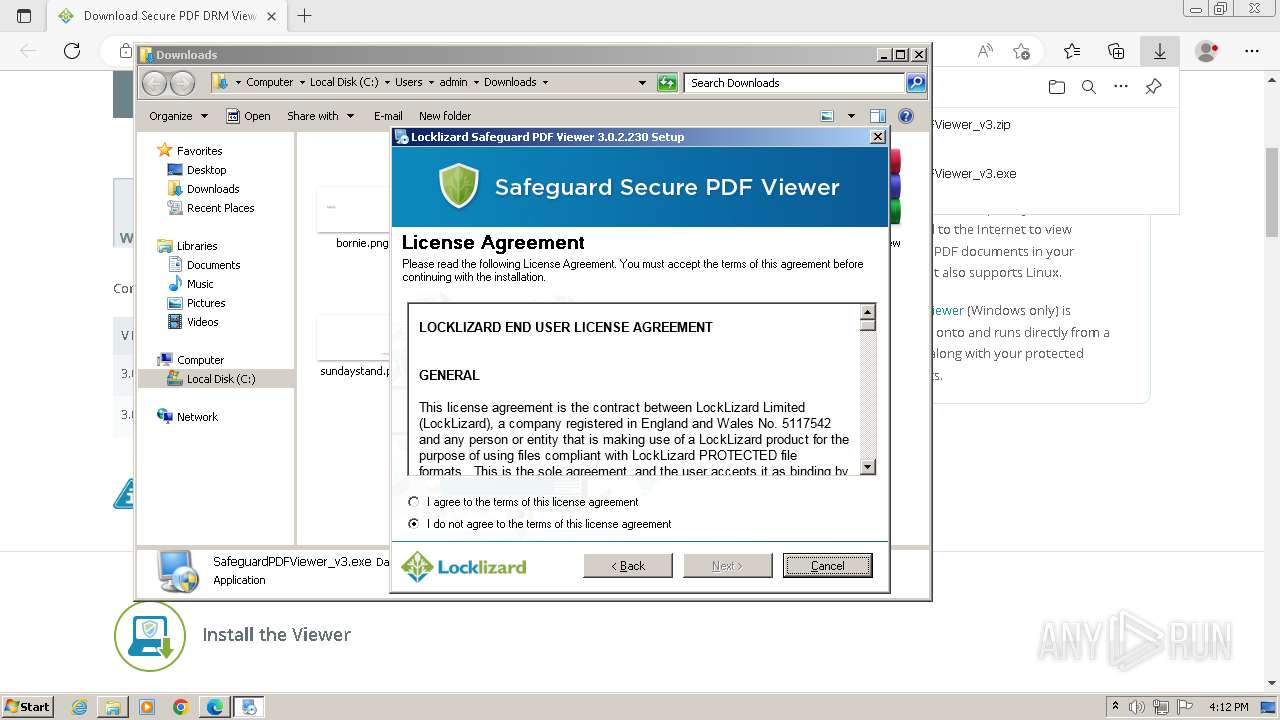Click the Download Secure PDF DRM Viewer tab
Image resolution: width=1280 pixels, height=720 pixels.
[167, 15]
